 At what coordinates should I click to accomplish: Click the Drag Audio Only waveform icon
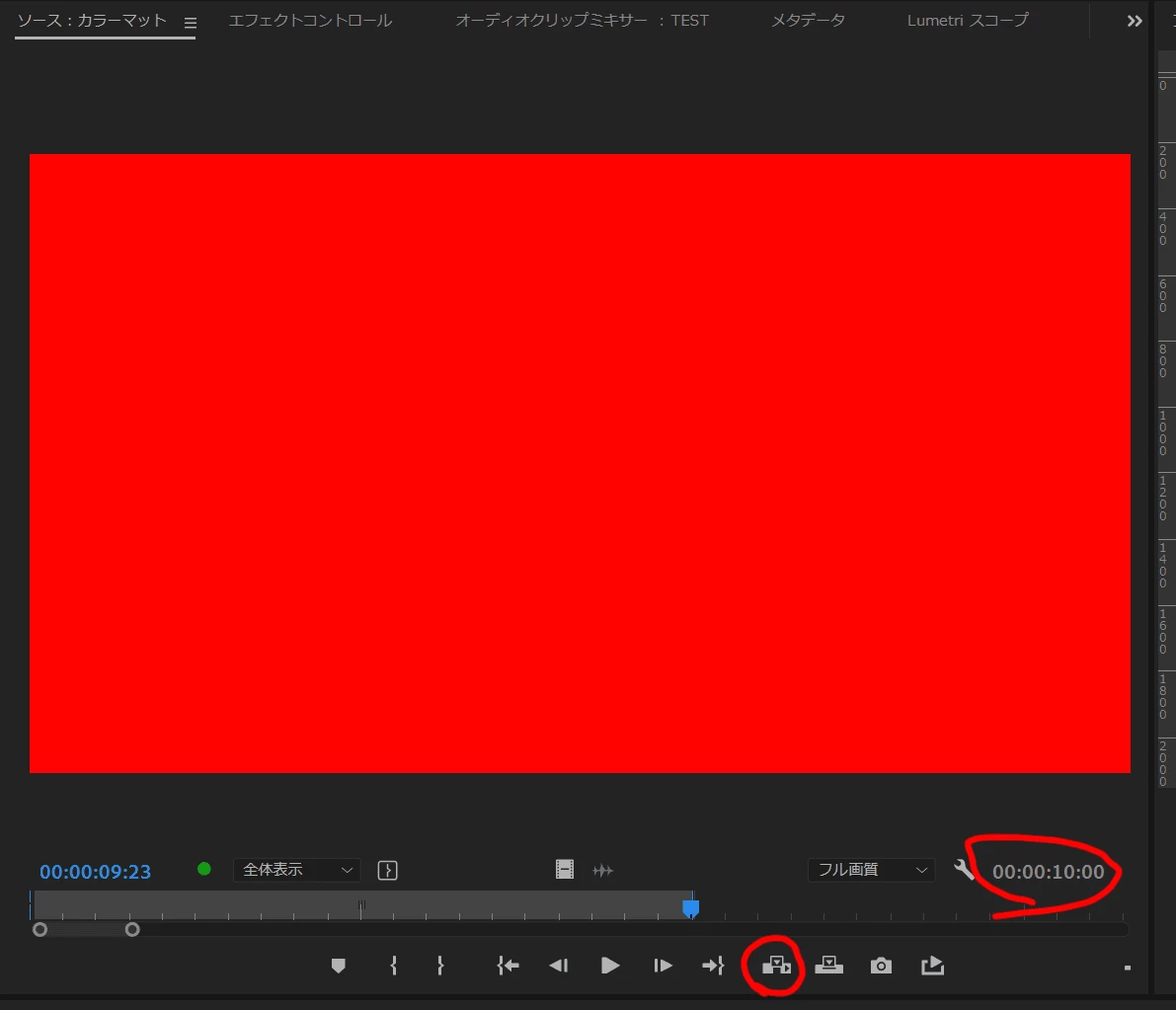603,871
